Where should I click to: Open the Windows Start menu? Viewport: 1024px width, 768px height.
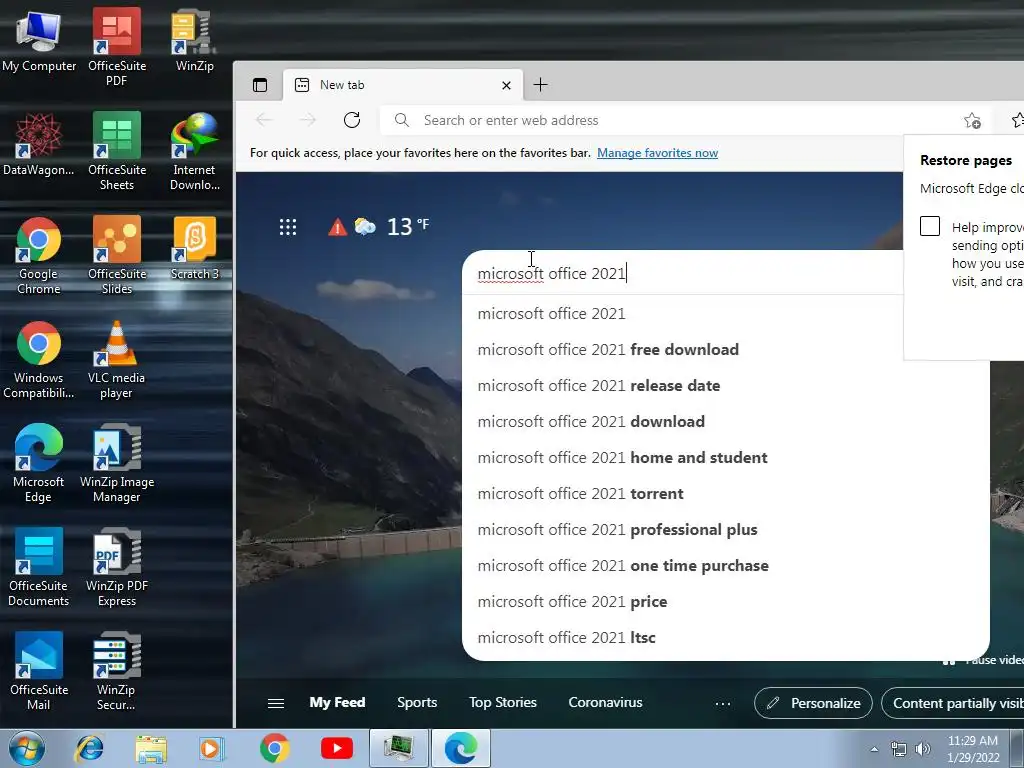point(26,748)
